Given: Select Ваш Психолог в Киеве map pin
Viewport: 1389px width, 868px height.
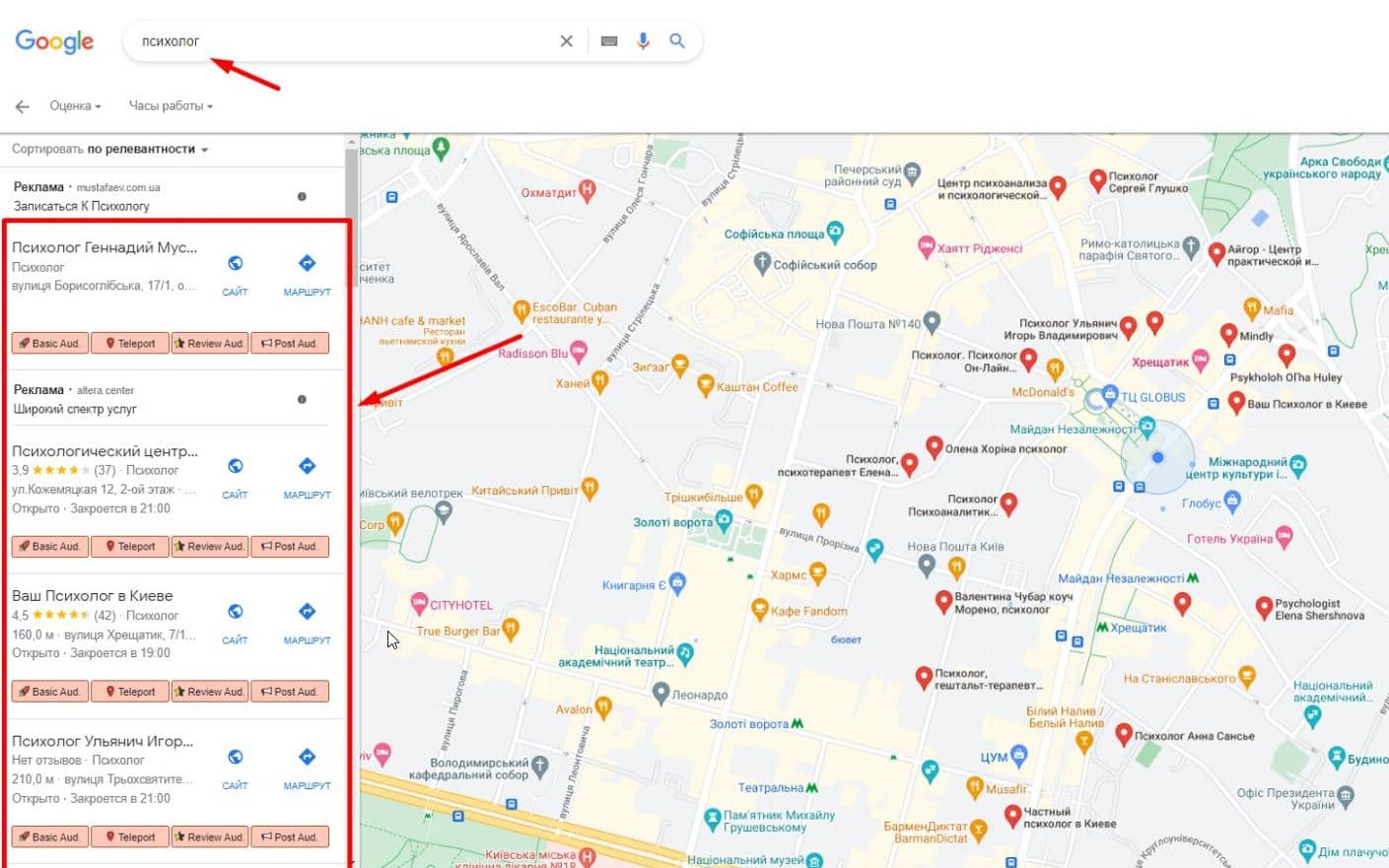Looking at the screenshot, I should pos(1236,402).
